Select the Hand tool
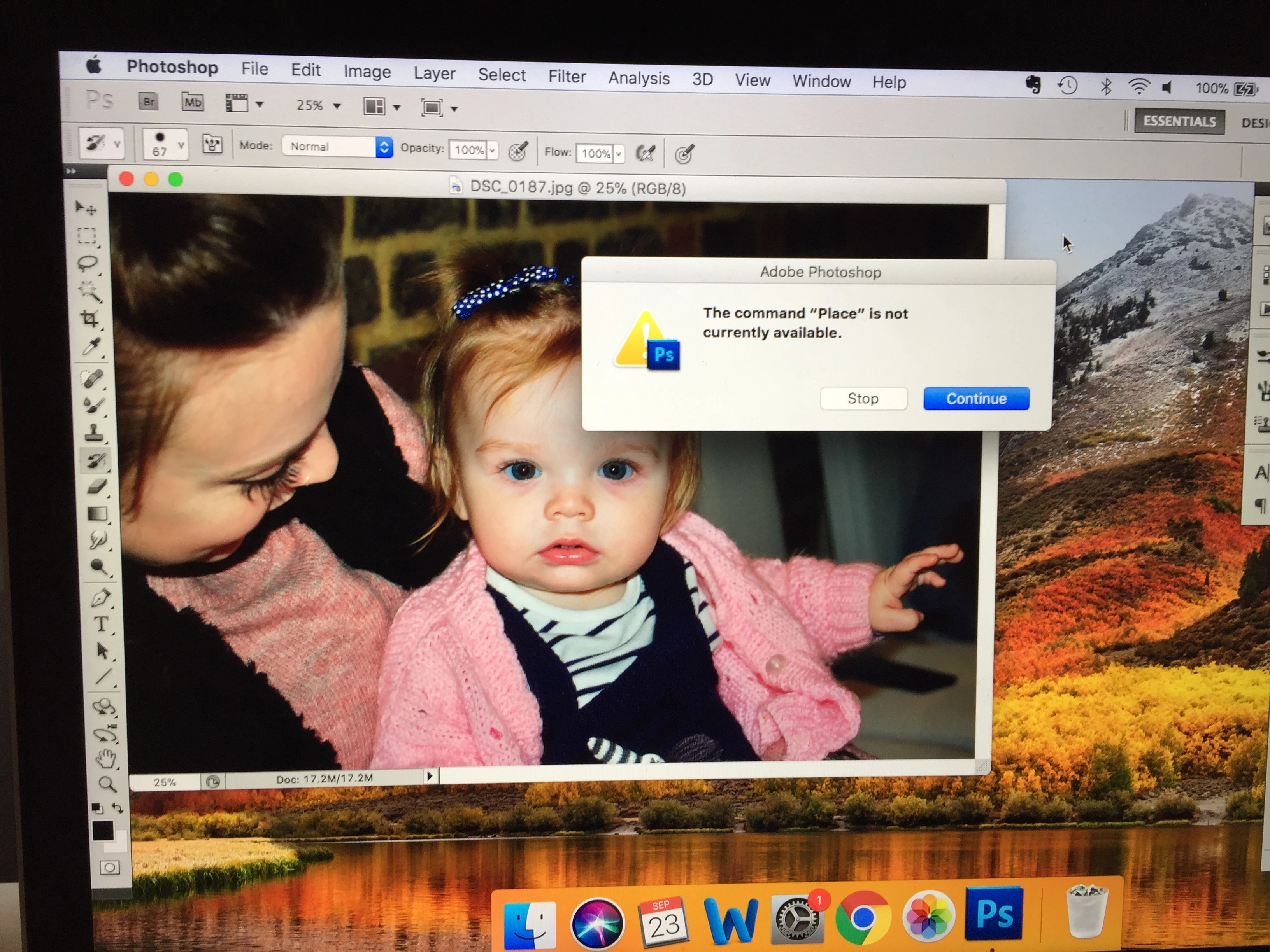 click(106, 759)
